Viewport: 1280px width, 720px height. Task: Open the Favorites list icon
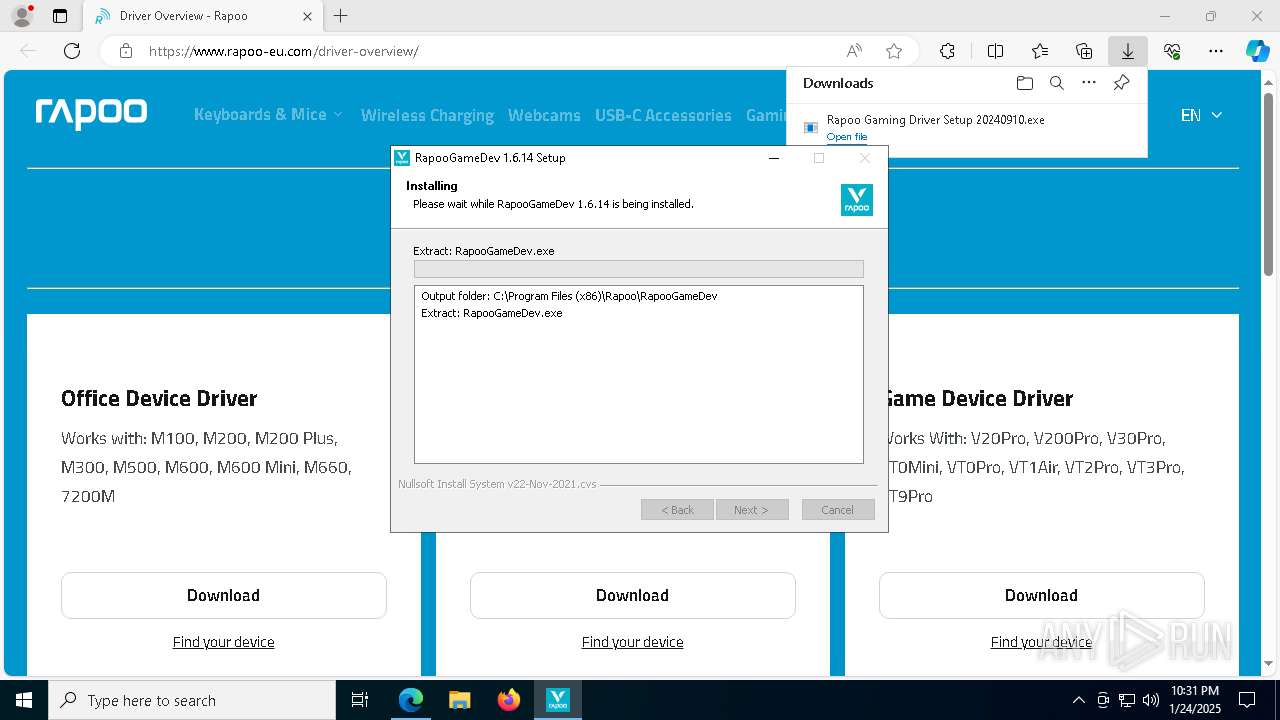[1040, 51]
